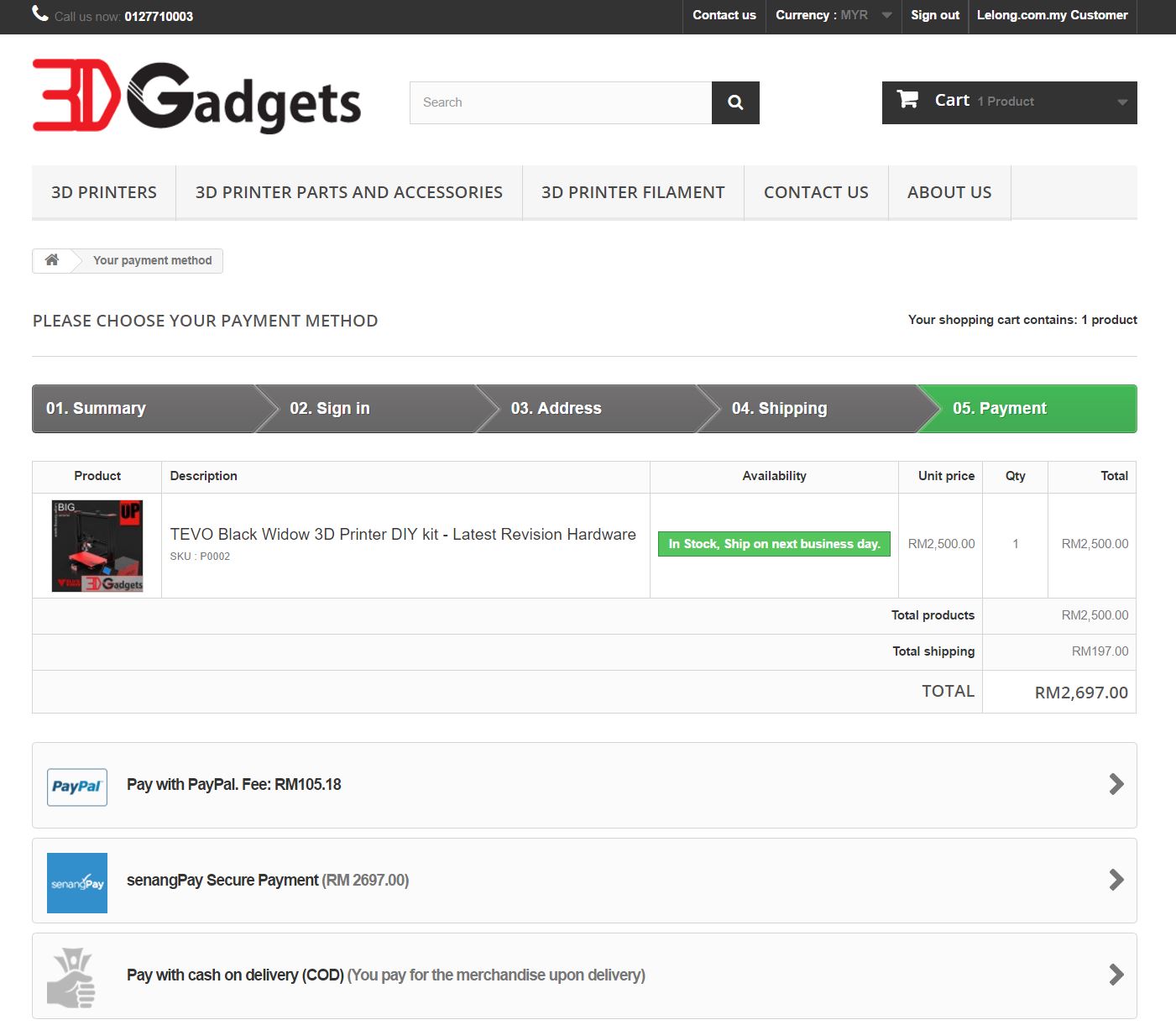Click the senangPay logo icon
This screenshot has width=1176, height=1030.
[77, 883]
